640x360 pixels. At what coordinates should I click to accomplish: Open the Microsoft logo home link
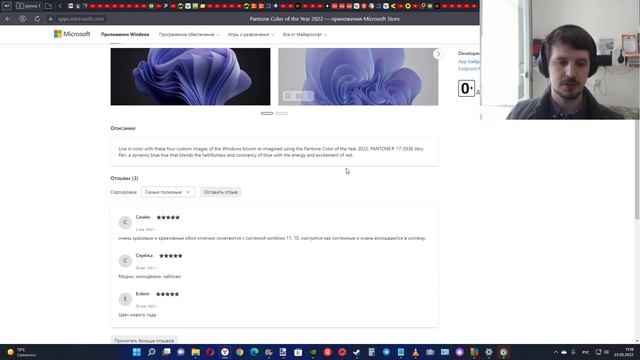pos(72,34)
